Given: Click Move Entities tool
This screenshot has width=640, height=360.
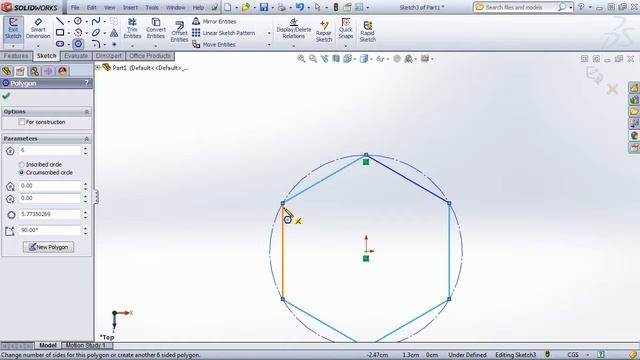Looking at the screenshot, I should 214,44.
